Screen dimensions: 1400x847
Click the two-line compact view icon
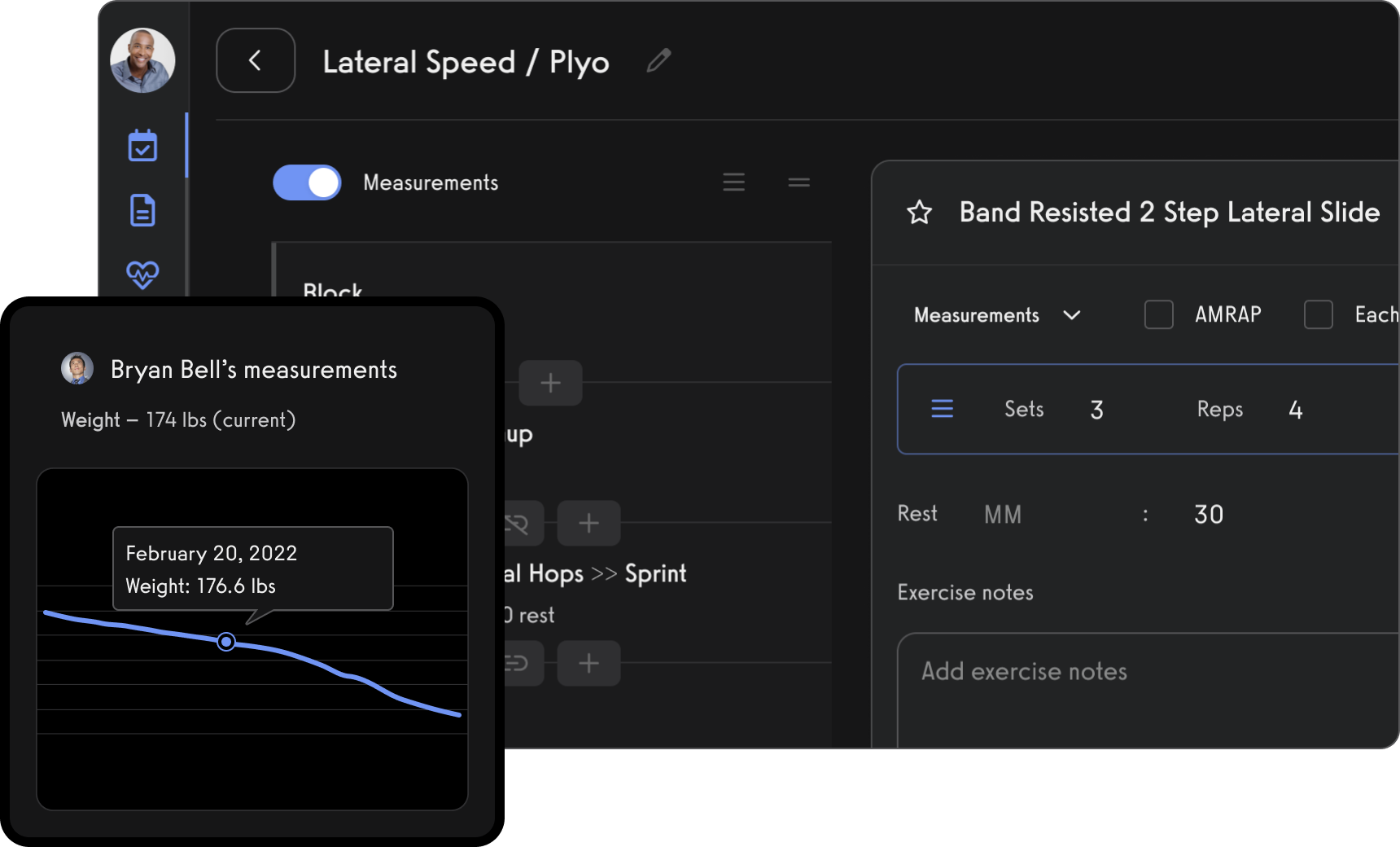tap(798, 182)
